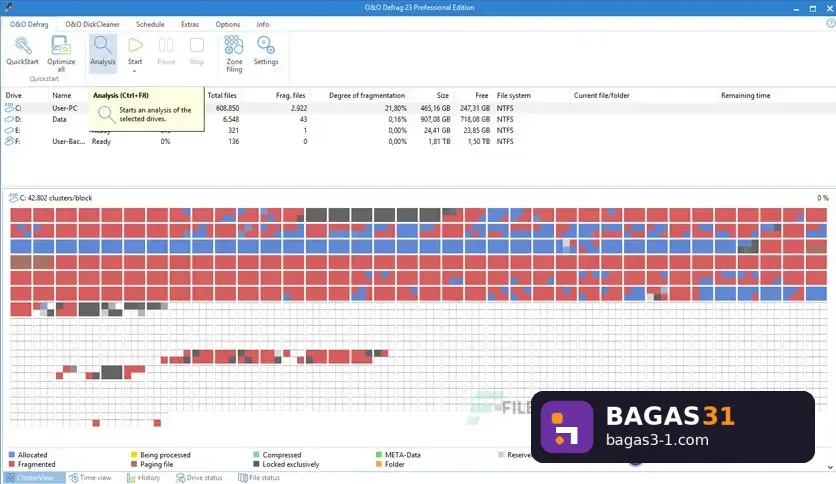Click the Current file/folder column header
This screenshot has height=484, width=836.
click(601, 95)
